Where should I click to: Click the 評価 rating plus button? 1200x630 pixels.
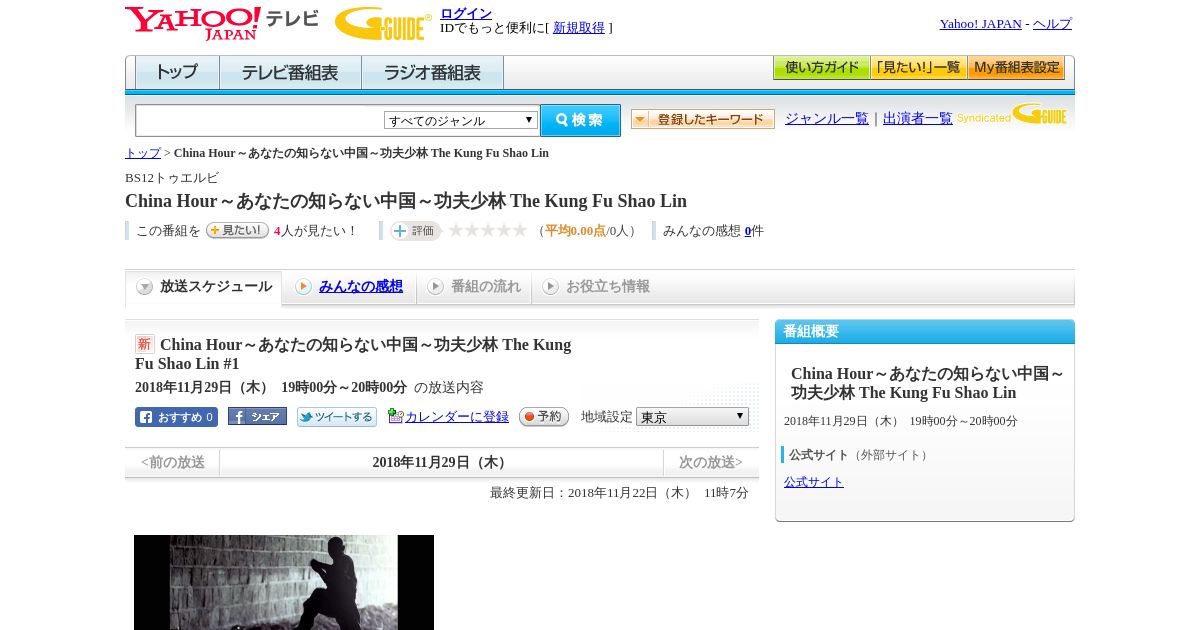coord(416,231)
